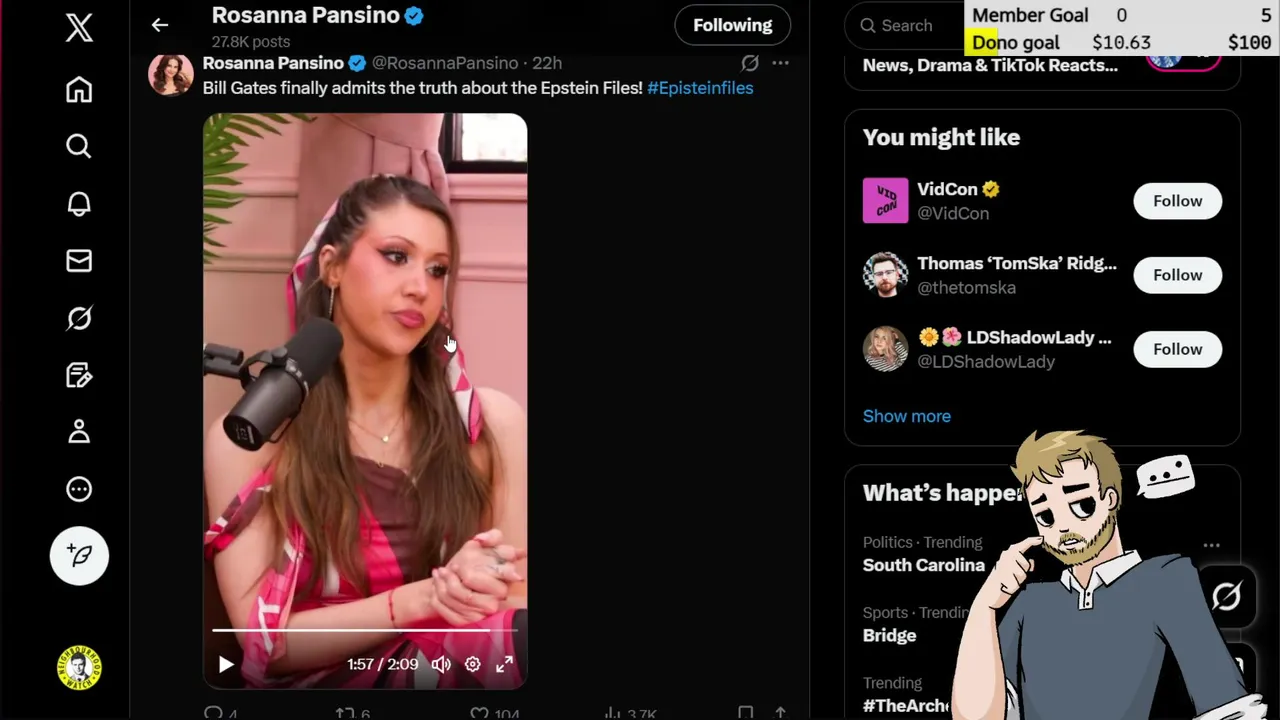Open Explore search in the sidebar
Screen dimensions: 1280x720
(79, 147)
